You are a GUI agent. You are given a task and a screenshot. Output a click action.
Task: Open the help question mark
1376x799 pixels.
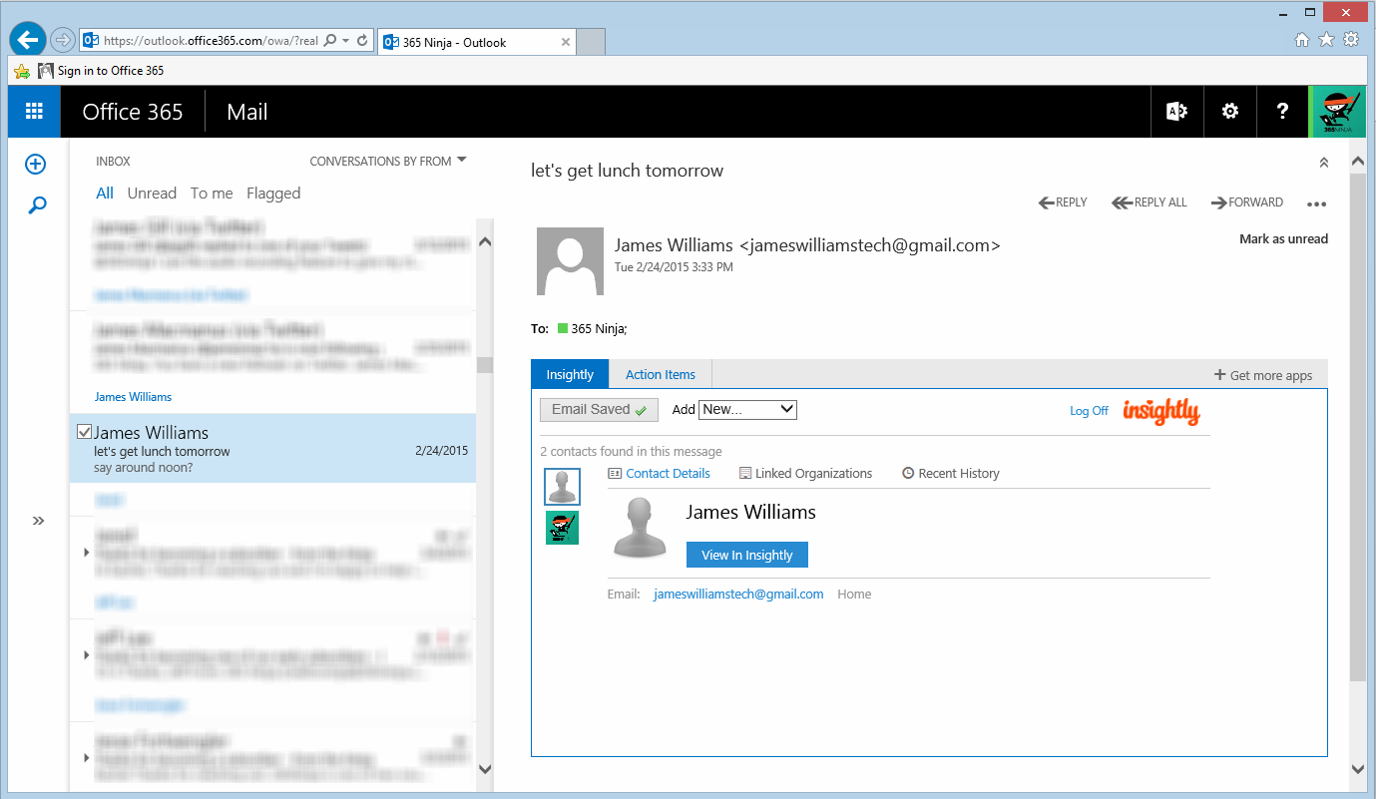(x=1283, y=112)
